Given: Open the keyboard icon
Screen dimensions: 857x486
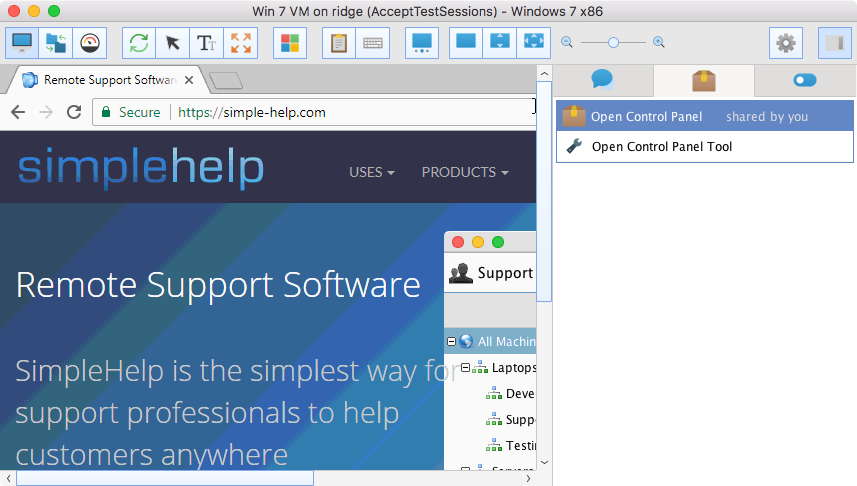Looking at the screenshot, I should 373,43.
